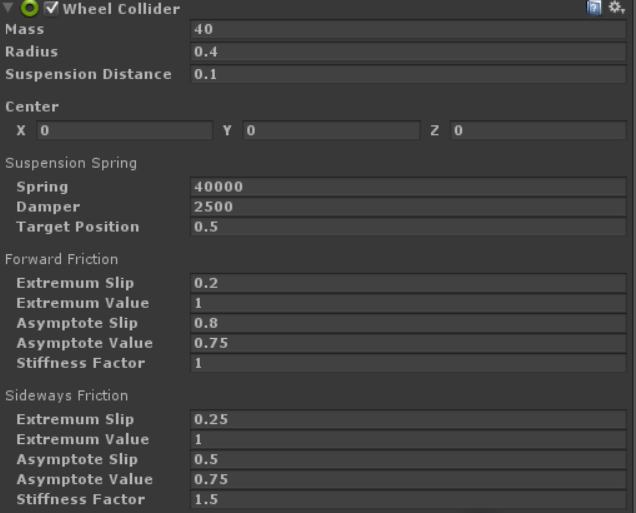Click Sideways Friction Extremum Slip field

pyautogui.click(x=408, y=419)
